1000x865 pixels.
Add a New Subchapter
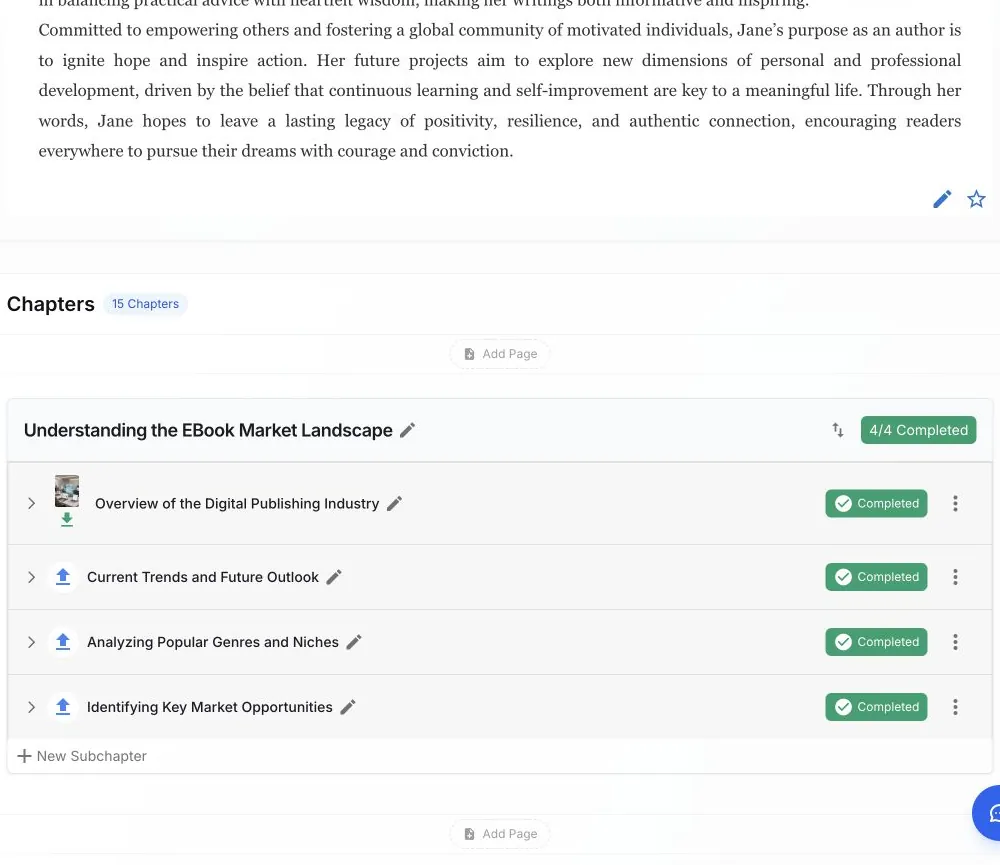[x=82, y=756]
